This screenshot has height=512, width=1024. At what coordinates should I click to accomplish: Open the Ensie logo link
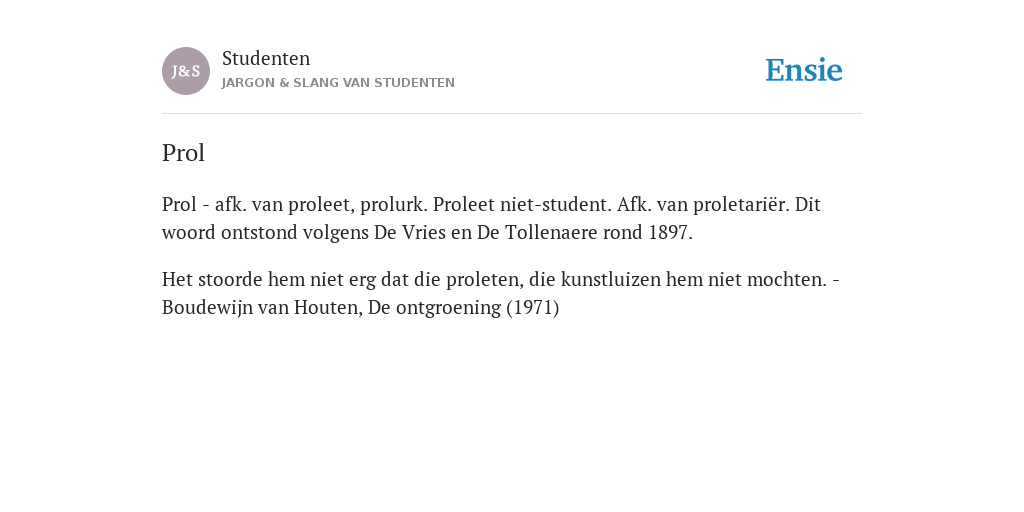tap(804, 70)
